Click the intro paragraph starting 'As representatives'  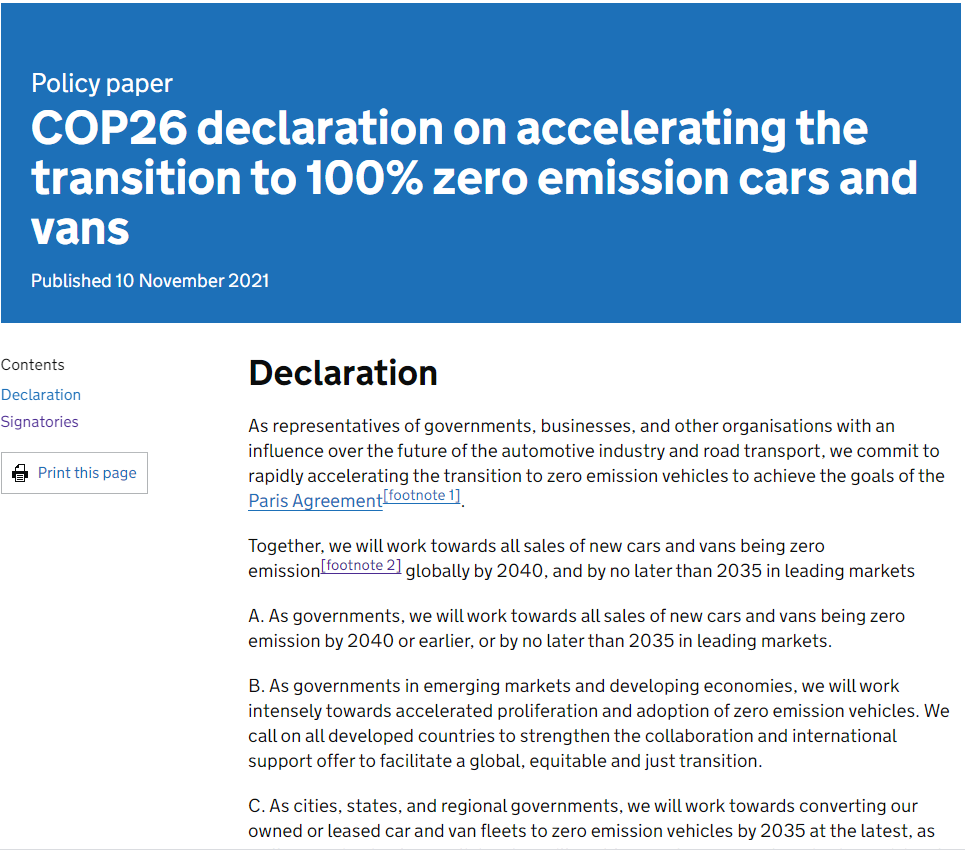[x=595, y=451]
